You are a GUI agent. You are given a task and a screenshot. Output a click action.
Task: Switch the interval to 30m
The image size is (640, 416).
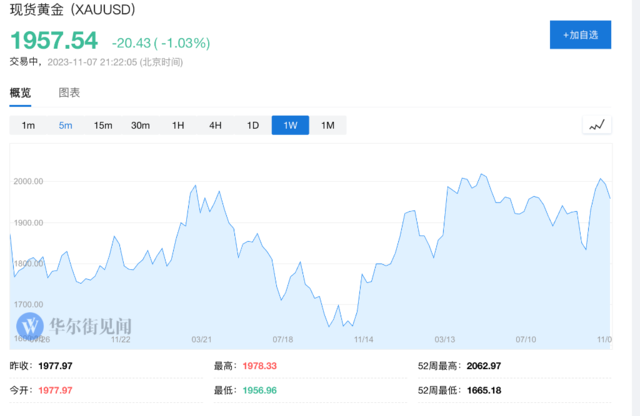pos(140,125)
